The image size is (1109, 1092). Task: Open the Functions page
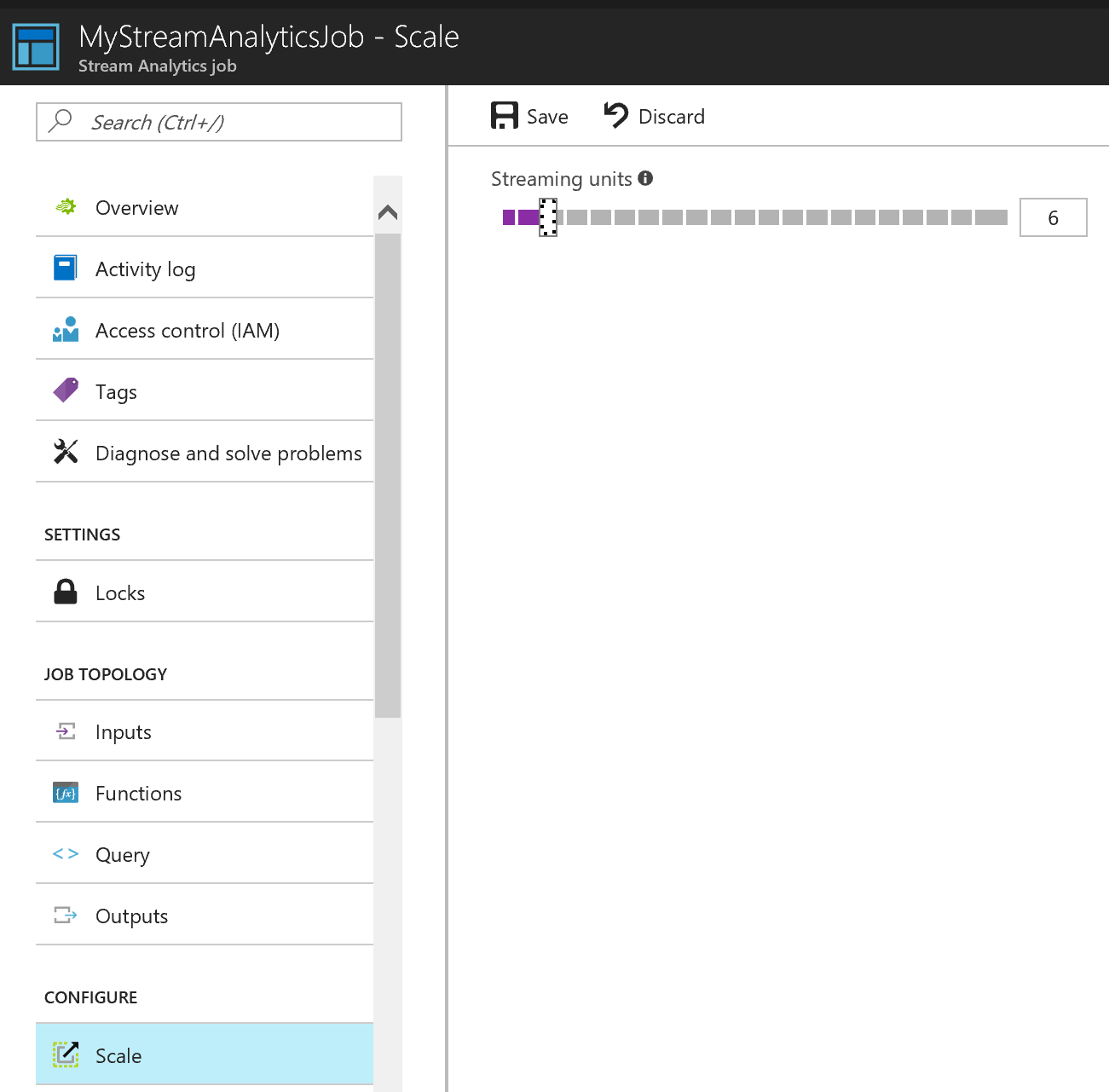click(x=205, y=793)
